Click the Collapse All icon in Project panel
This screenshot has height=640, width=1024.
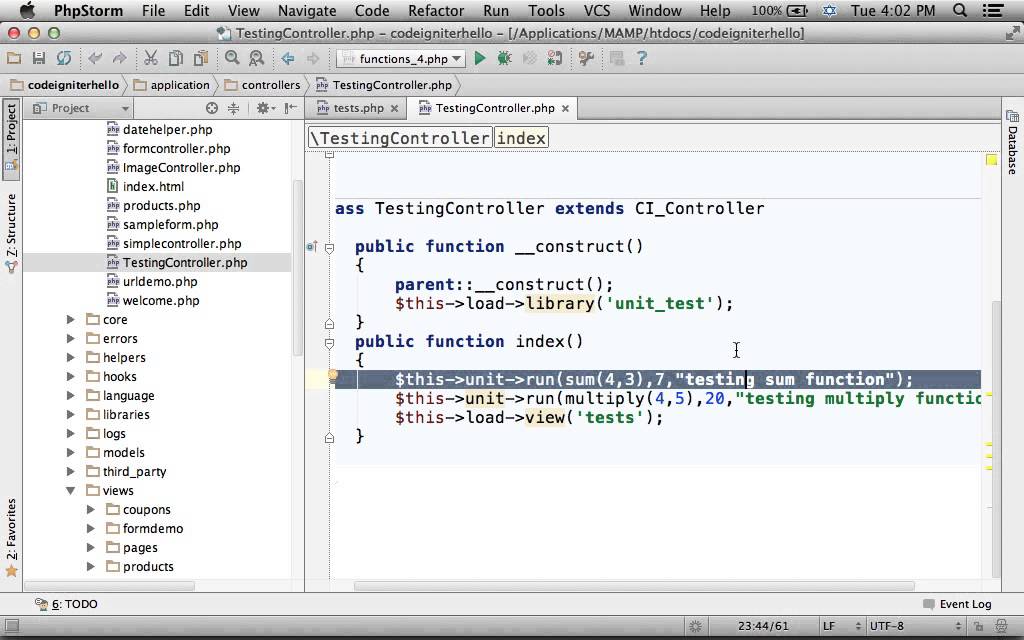tap(233, 108)
